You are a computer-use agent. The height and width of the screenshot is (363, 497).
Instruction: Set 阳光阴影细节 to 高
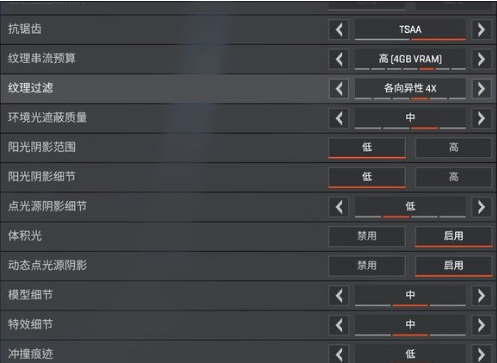pyautogui.click(x=453, y=177)
